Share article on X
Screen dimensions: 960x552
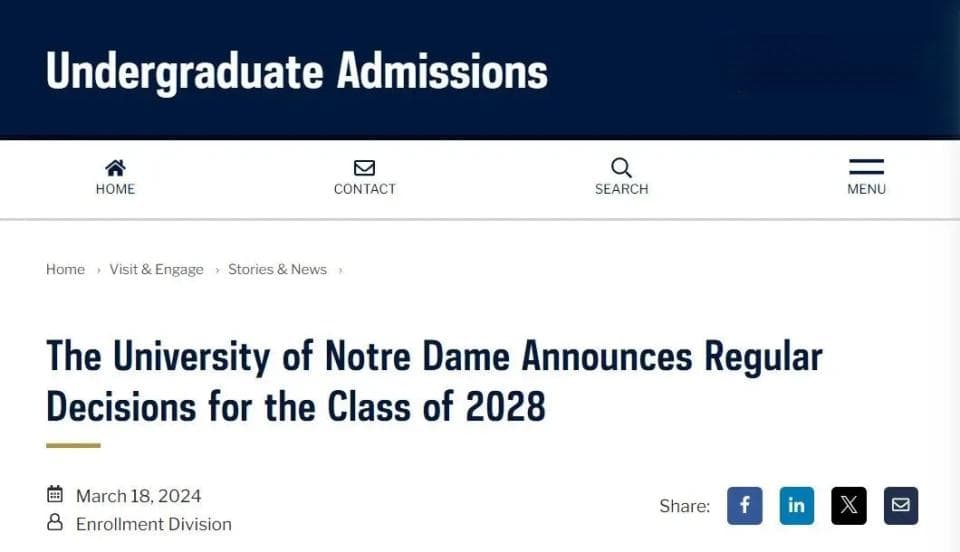pyautogui.click(x=849, y=505)
